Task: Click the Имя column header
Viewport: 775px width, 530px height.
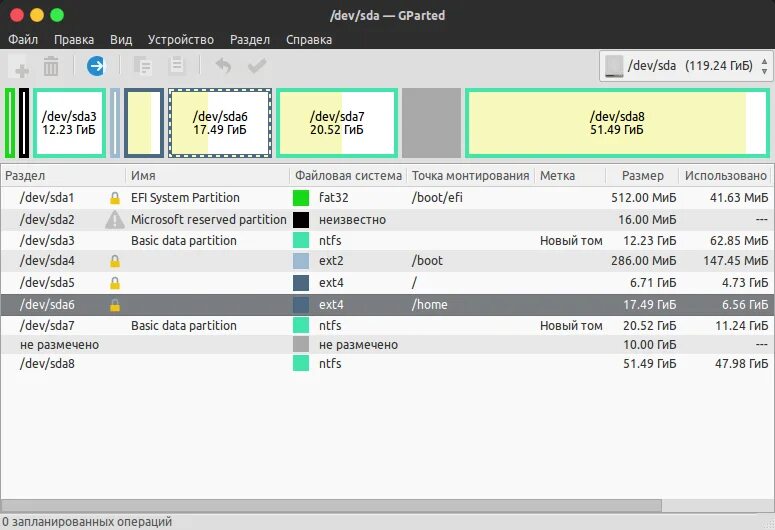Action: 208,176
